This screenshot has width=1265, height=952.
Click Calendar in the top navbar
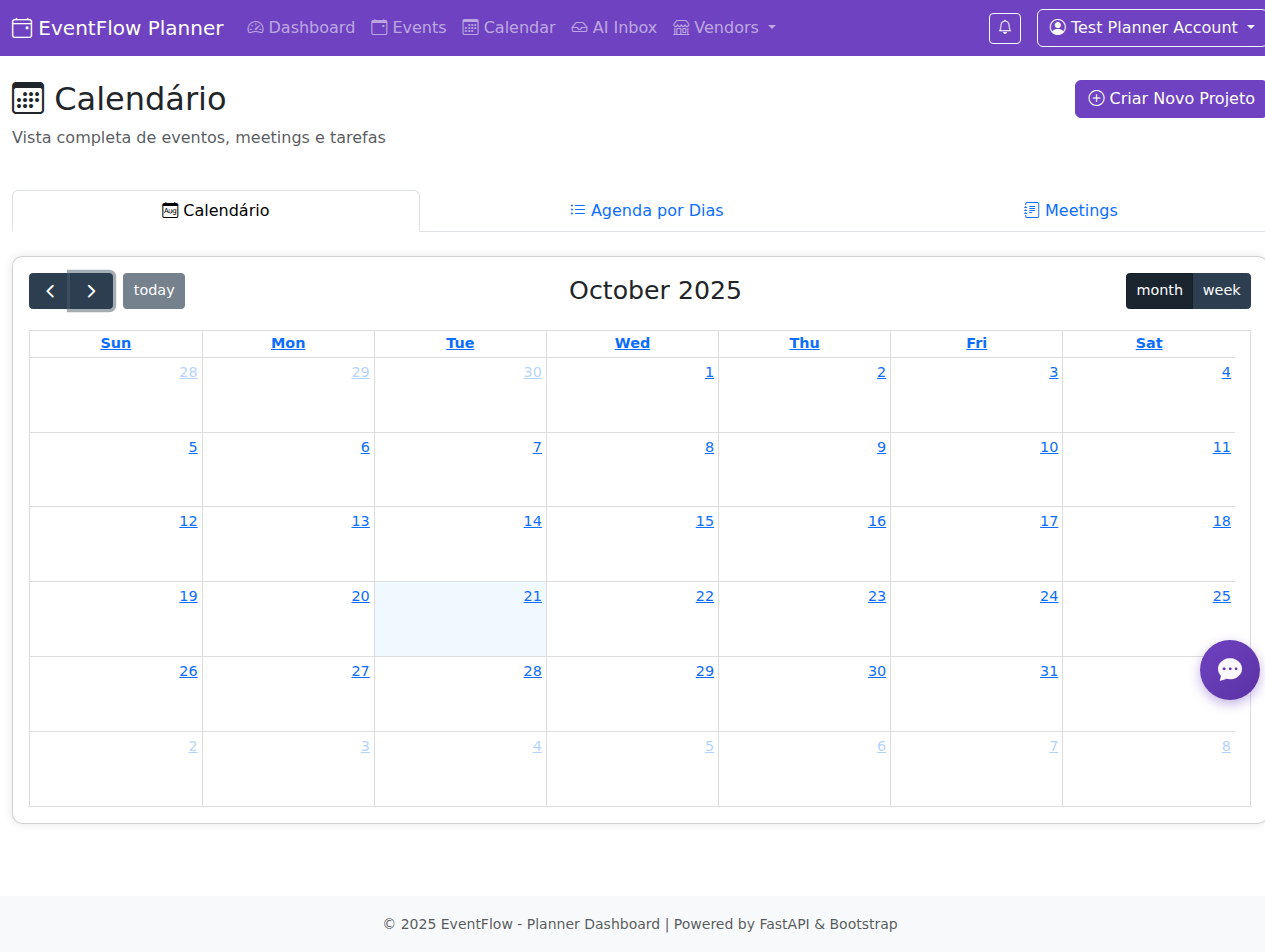pos(508,28)
